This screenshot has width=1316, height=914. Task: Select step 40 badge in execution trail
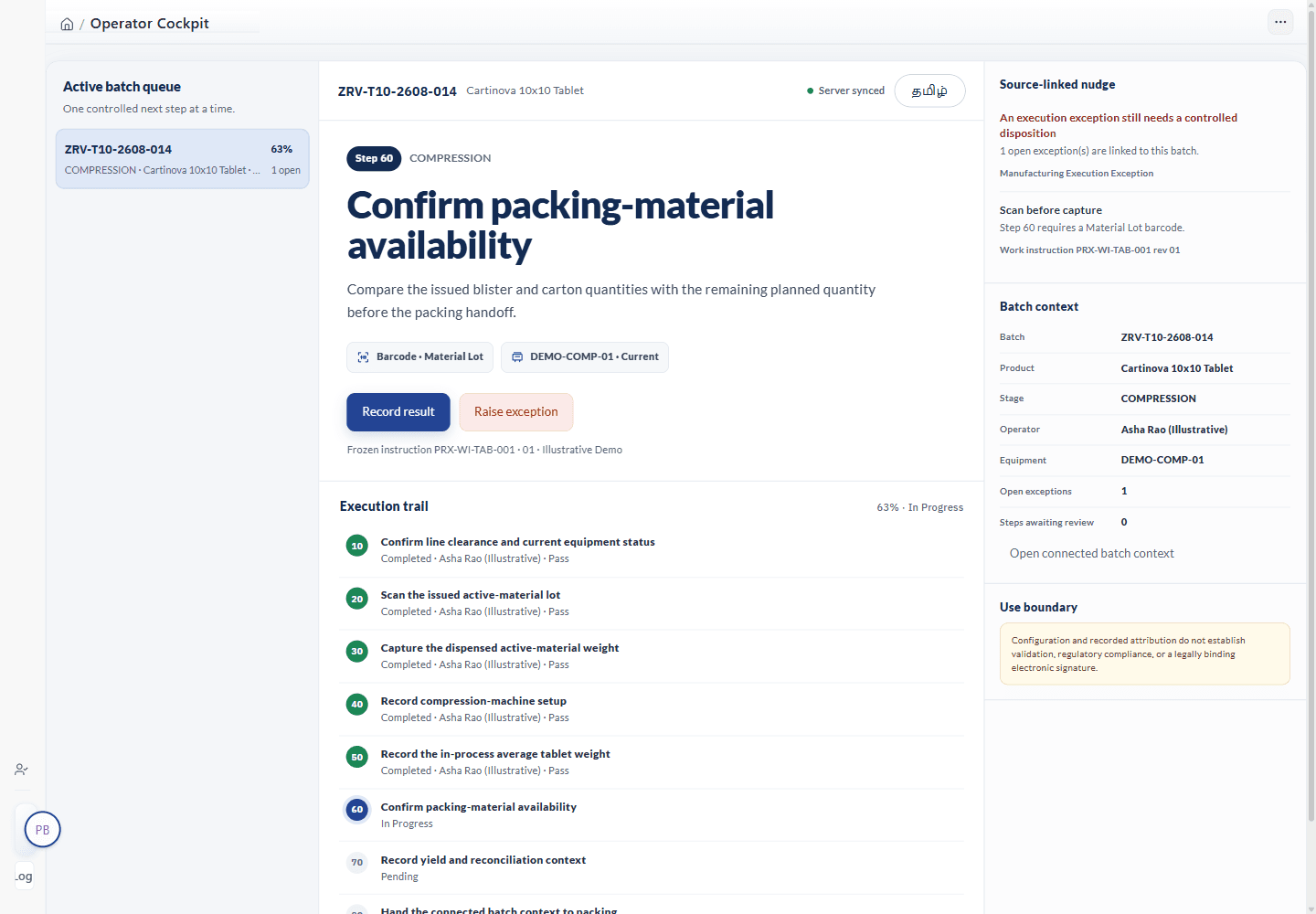click(357, 705)
